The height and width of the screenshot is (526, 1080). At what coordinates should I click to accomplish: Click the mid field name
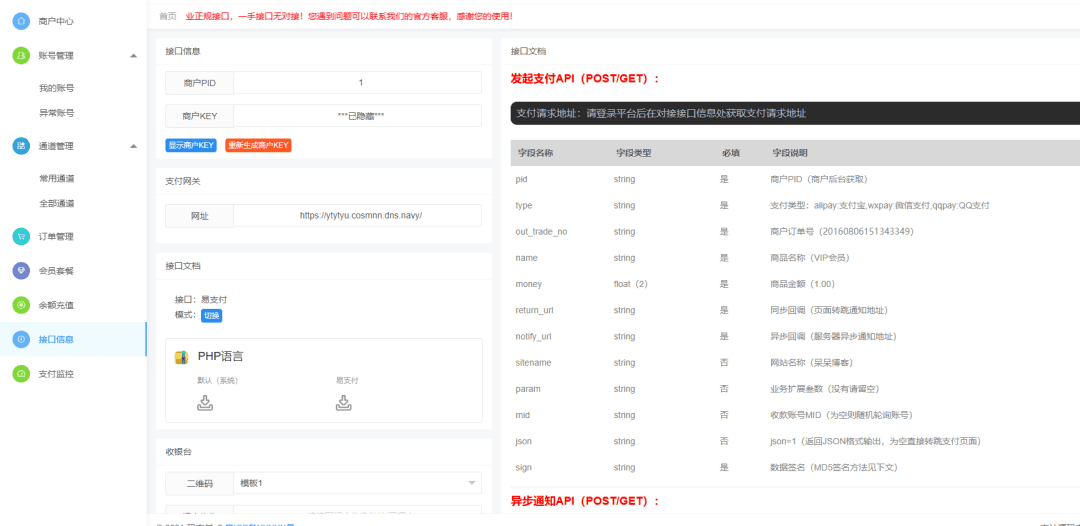[x=523, y=415]
